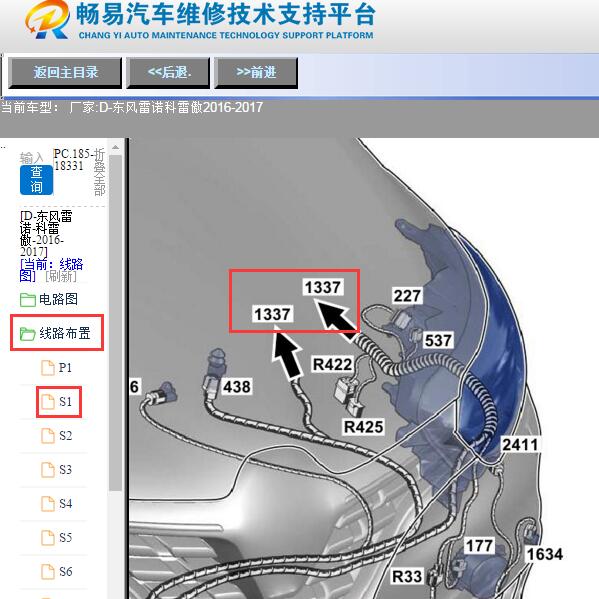This screenshot has width=599, height=599.
Task: Click the lower 1337 label in diagram
Action: coord(272,314)
